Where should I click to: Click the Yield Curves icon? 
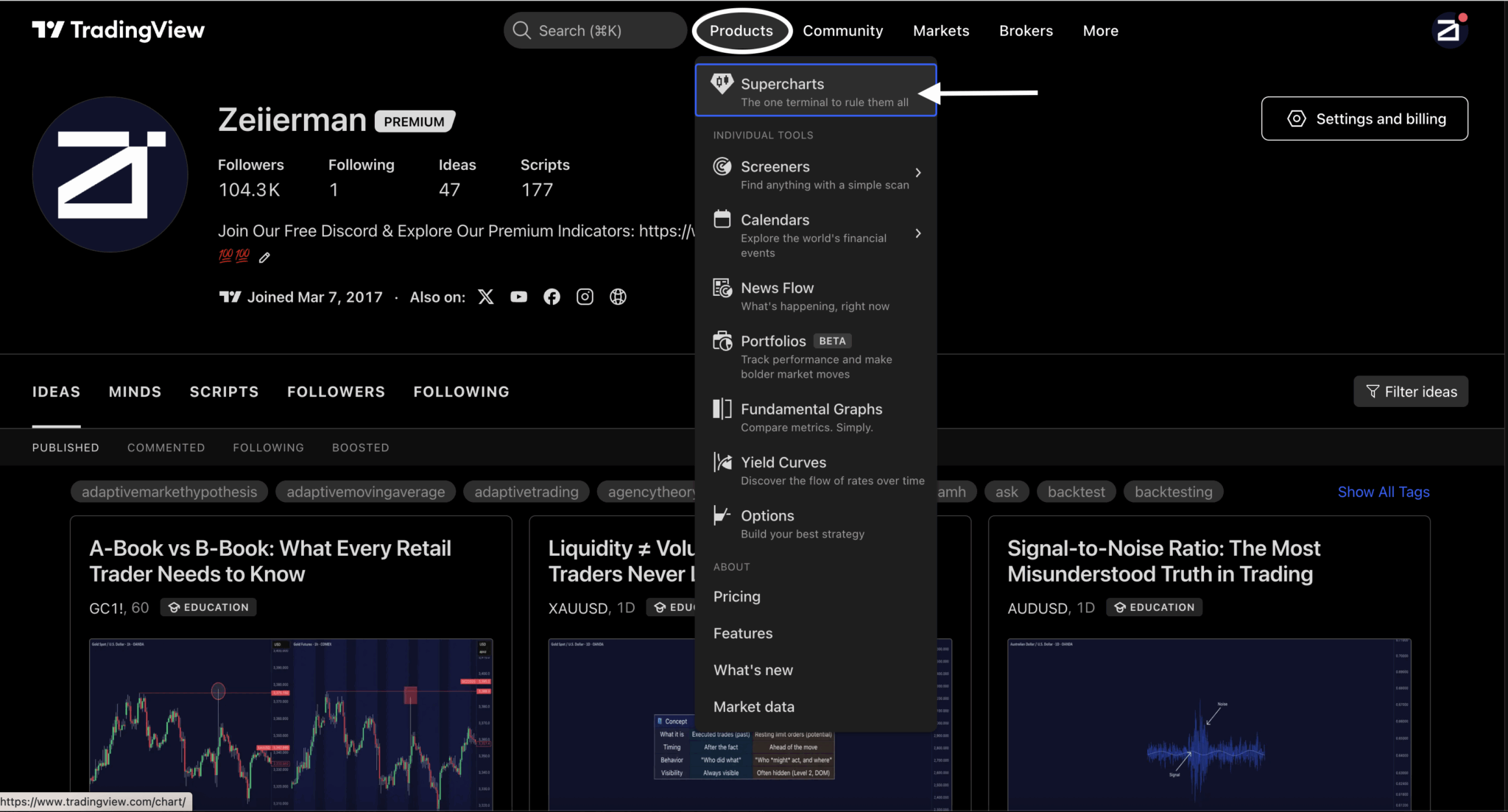point(722,462)
